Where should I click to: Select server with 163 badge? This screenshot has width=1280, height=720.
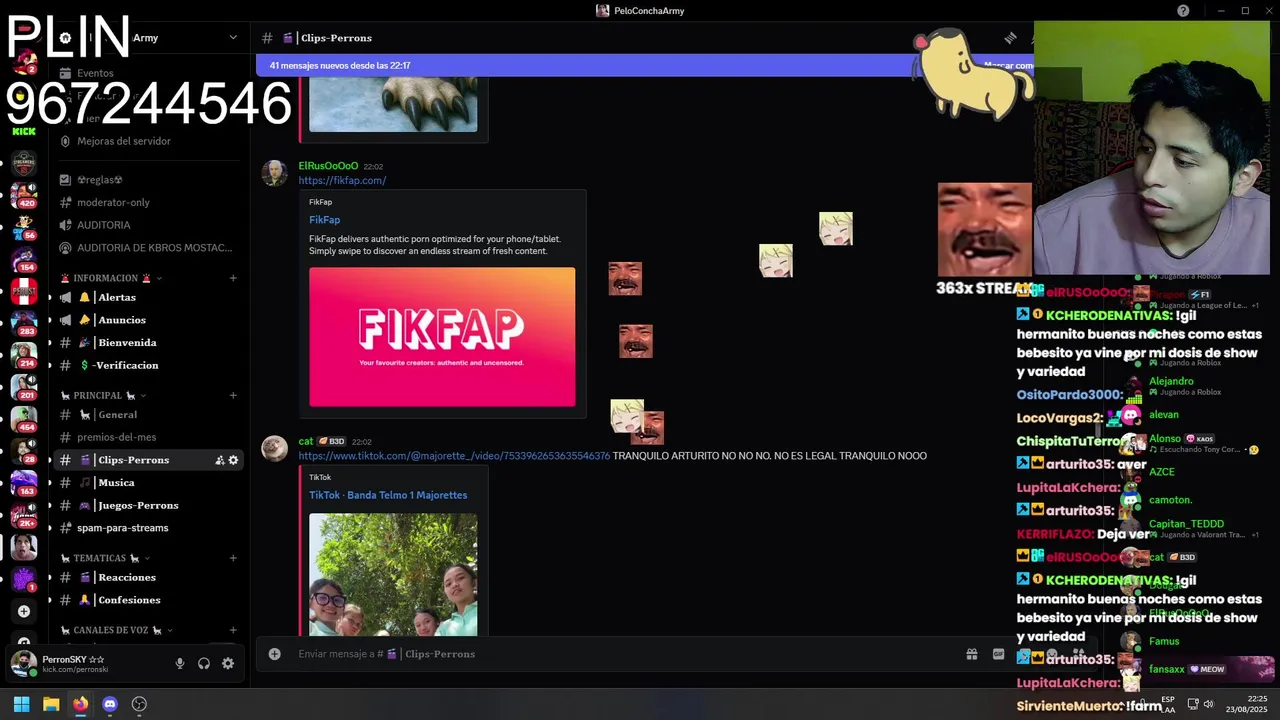(x=24, y=482)
